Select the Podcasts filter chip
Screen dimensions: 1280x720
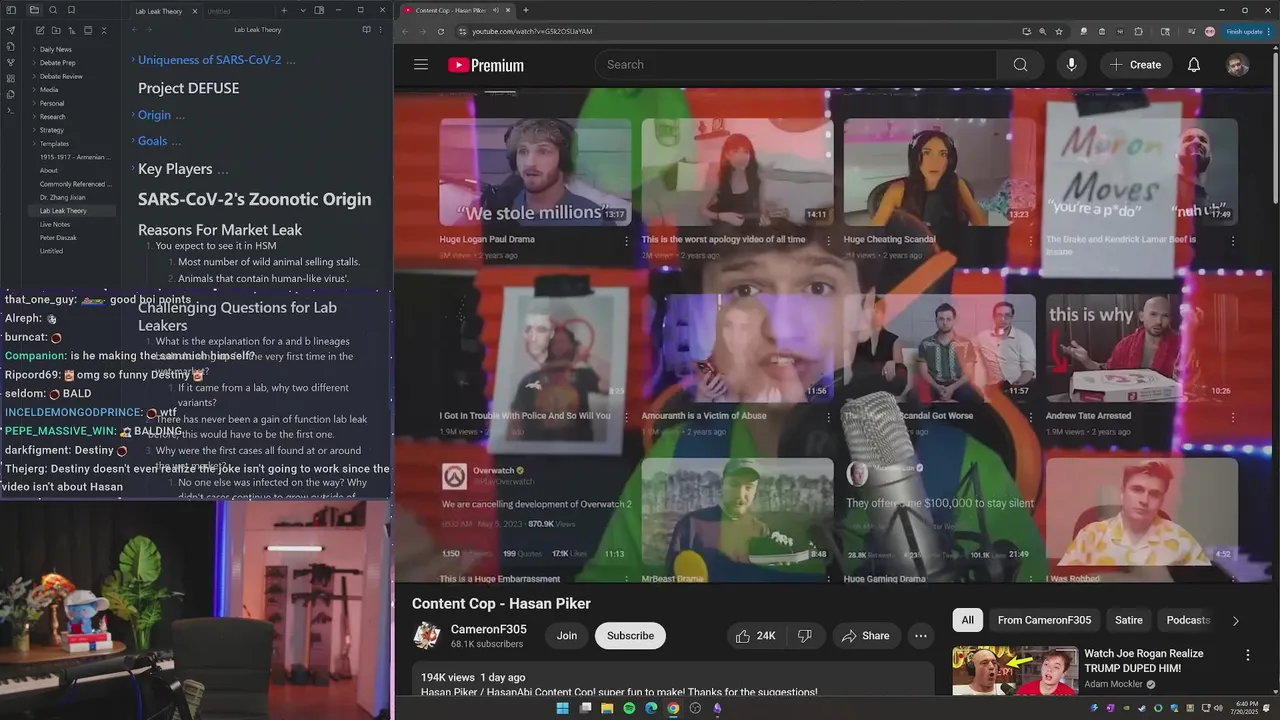point(1188,620)
